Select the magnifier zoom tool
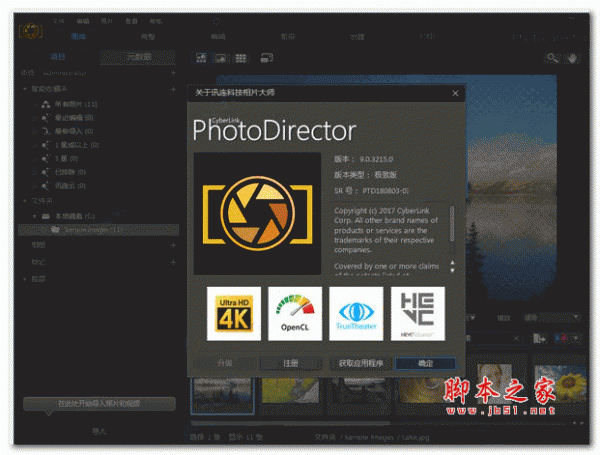600x455 pixels. coord(552,58)
